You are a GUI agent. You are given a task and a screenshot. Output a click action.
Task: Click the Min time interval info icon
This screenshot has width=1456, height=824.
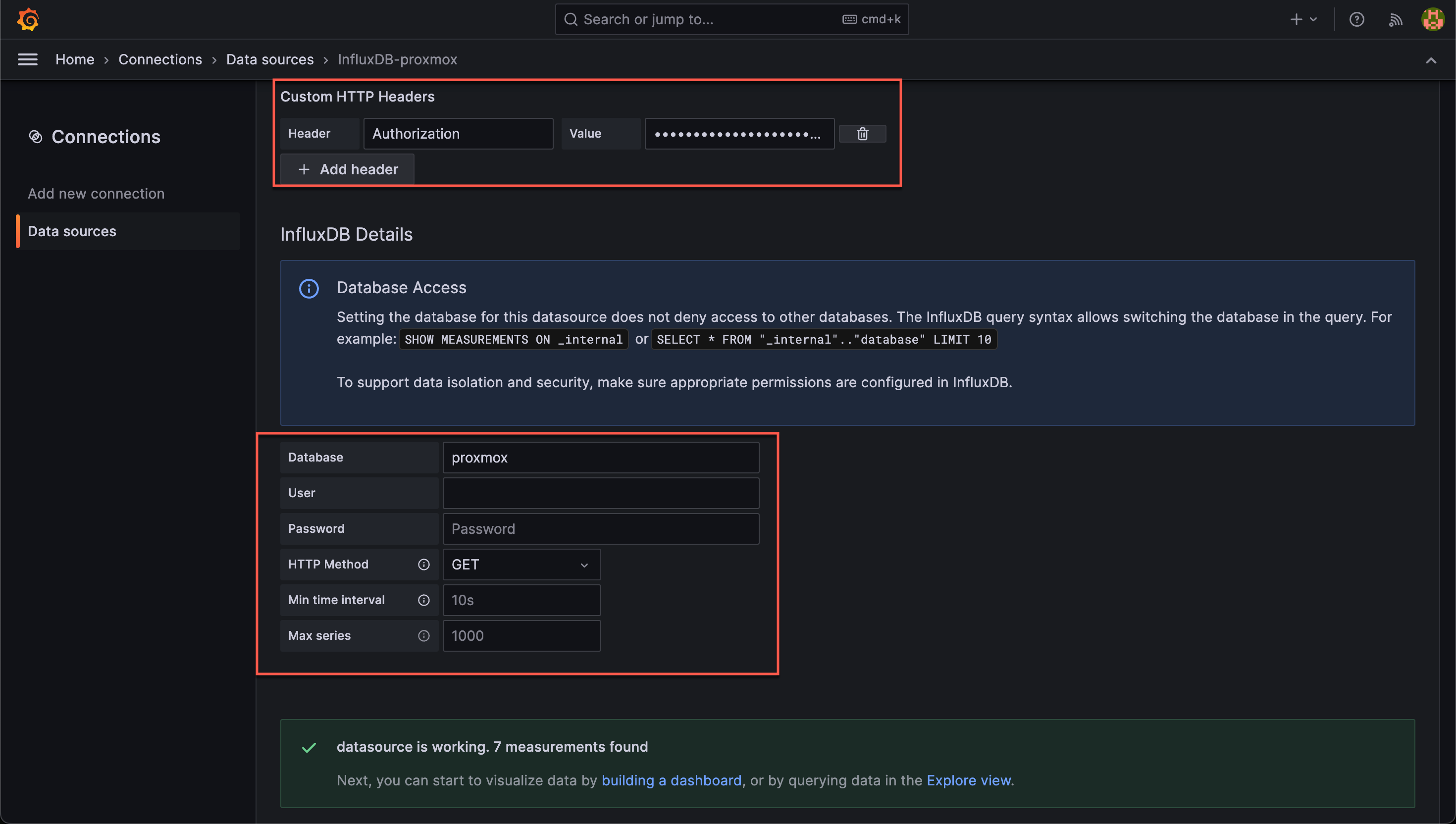pos(424,600)
